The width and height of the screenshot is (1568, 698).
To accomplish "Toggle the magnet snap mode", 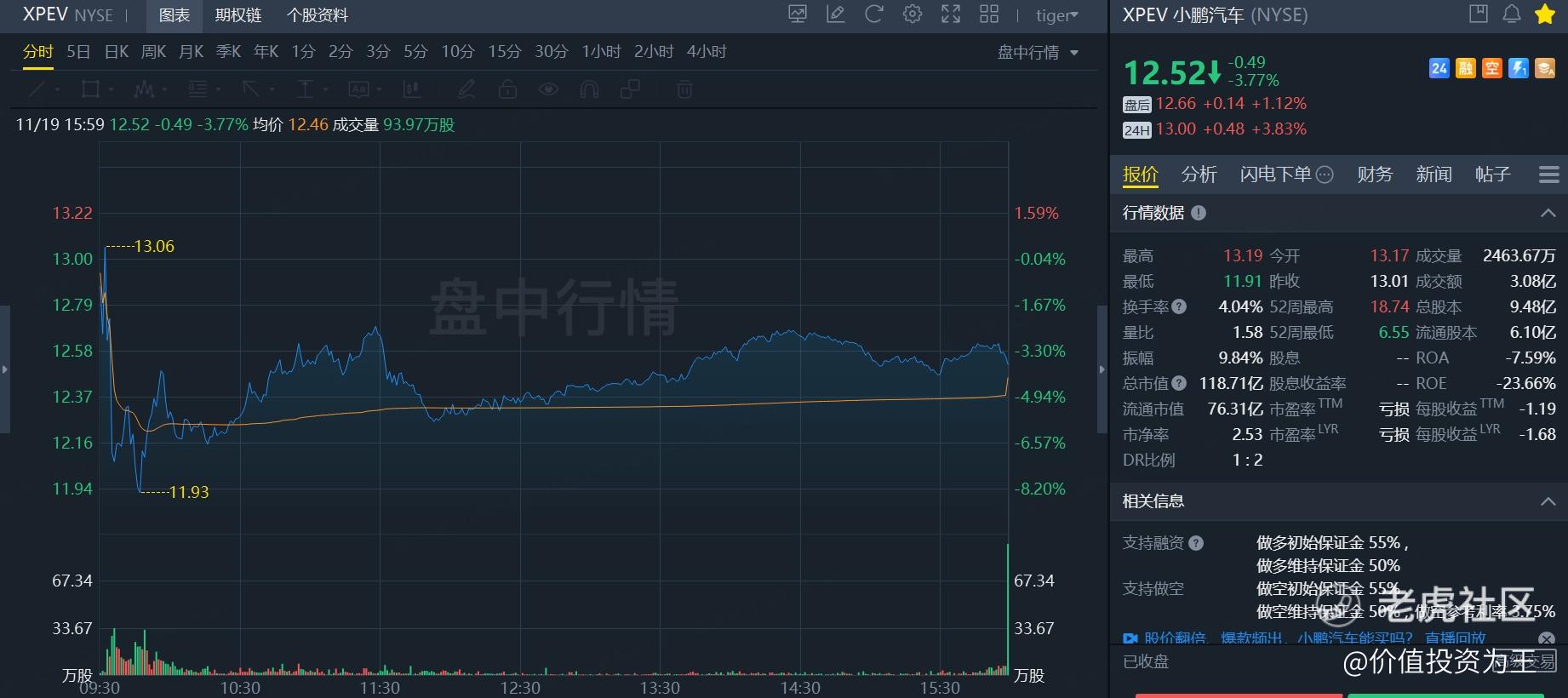I will point(589,89).
